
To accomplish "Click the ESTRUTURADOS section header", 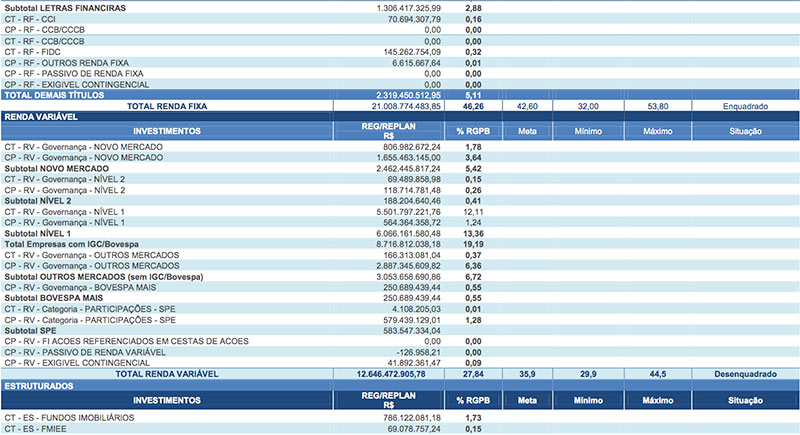I will 40,385.
